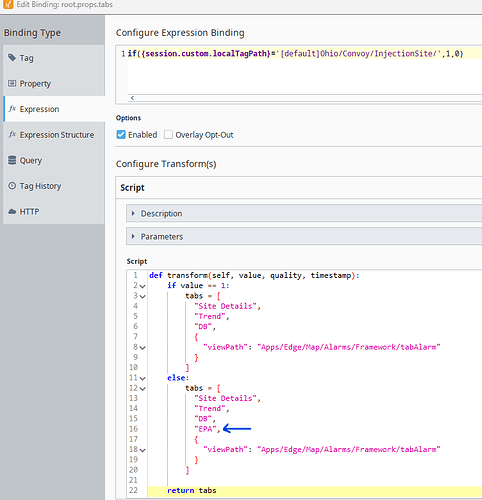Select the Expression fx icon
This screenshot has width=482, height=500.
point(12,109)
